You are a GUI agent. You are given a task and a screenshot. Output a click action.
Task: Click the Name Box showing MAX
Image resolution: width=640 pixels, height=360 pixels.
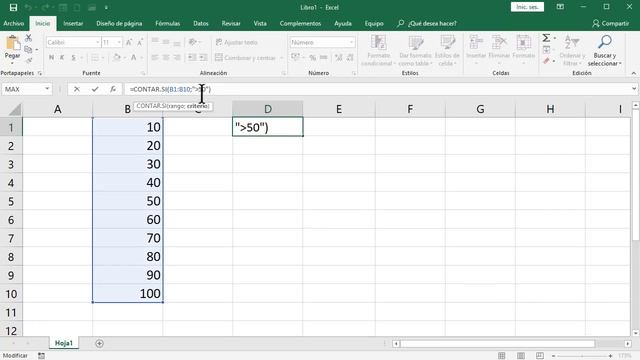click(x=23, y=89)
